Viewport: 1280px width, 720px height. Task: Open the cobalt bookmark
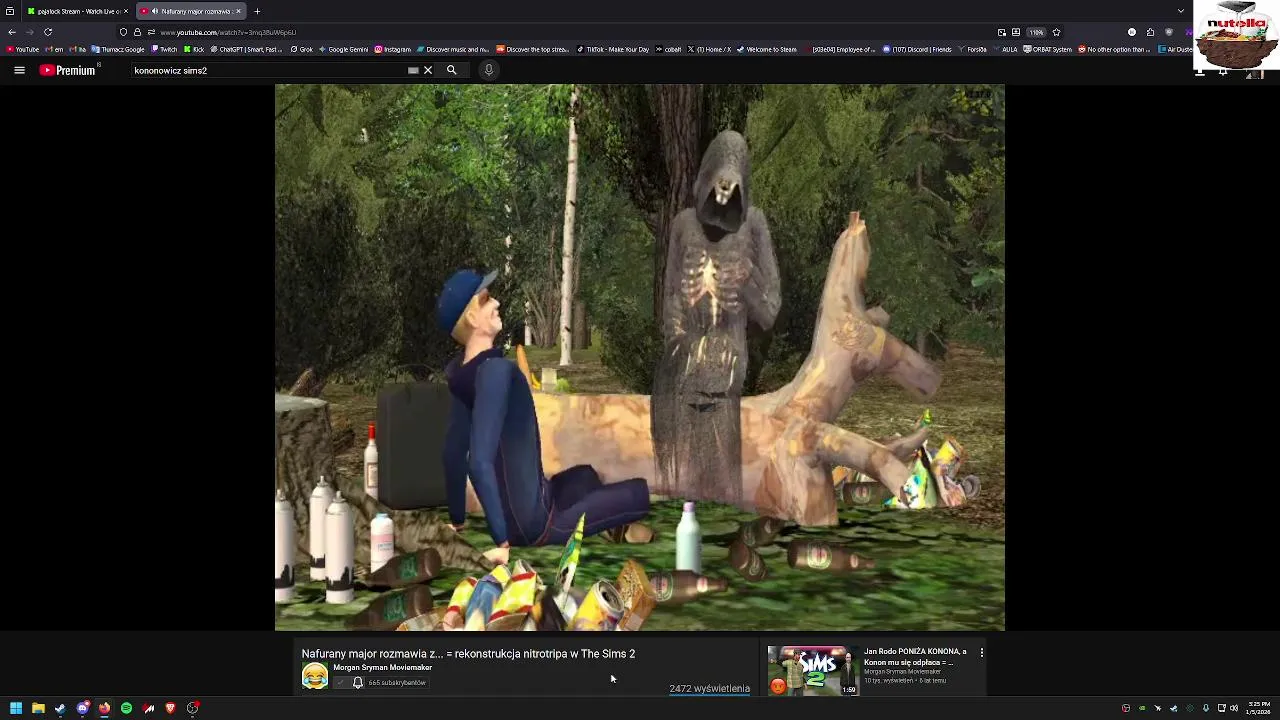(x=668, y=49)
